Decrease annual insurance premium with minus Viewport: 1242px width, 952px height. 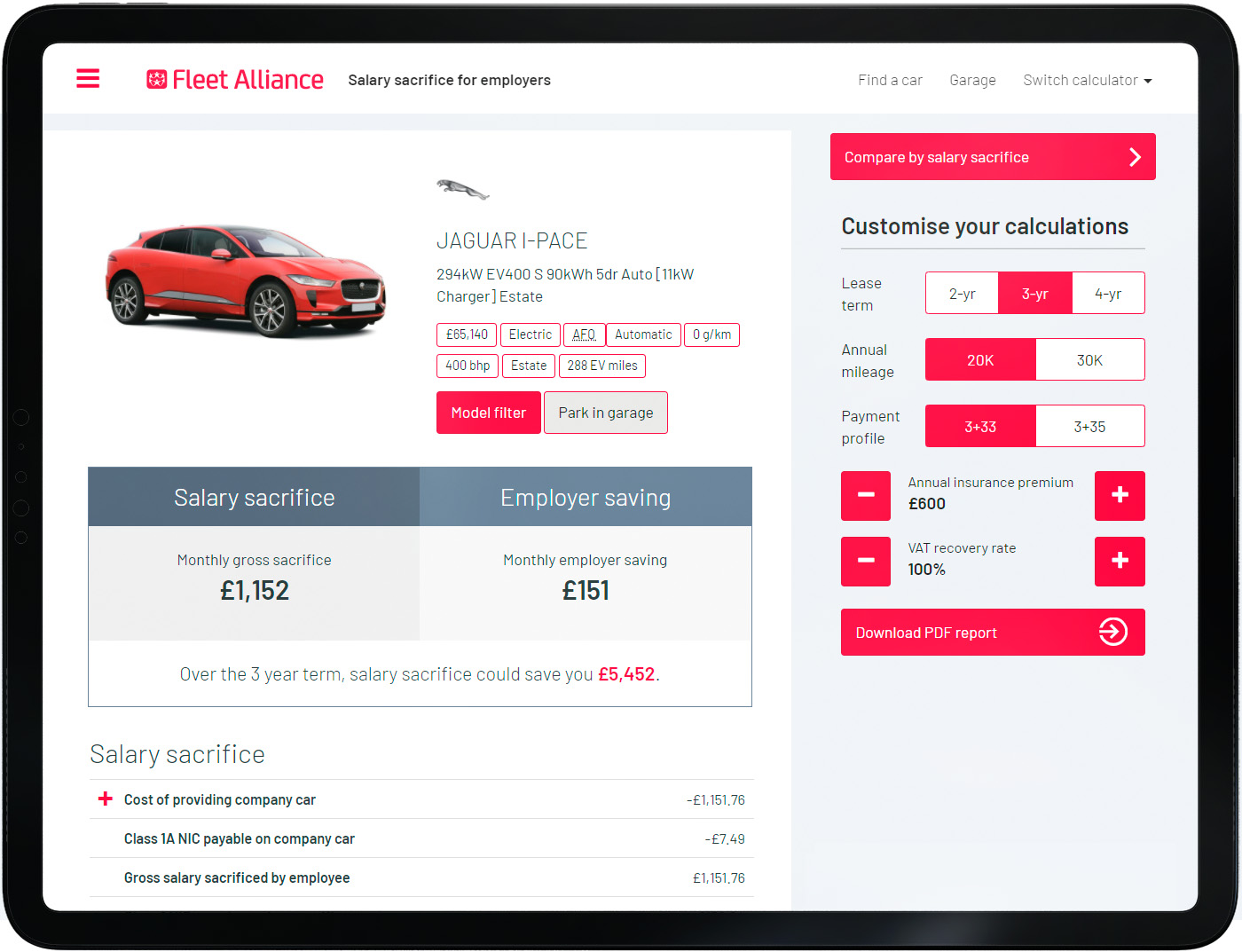866,496
